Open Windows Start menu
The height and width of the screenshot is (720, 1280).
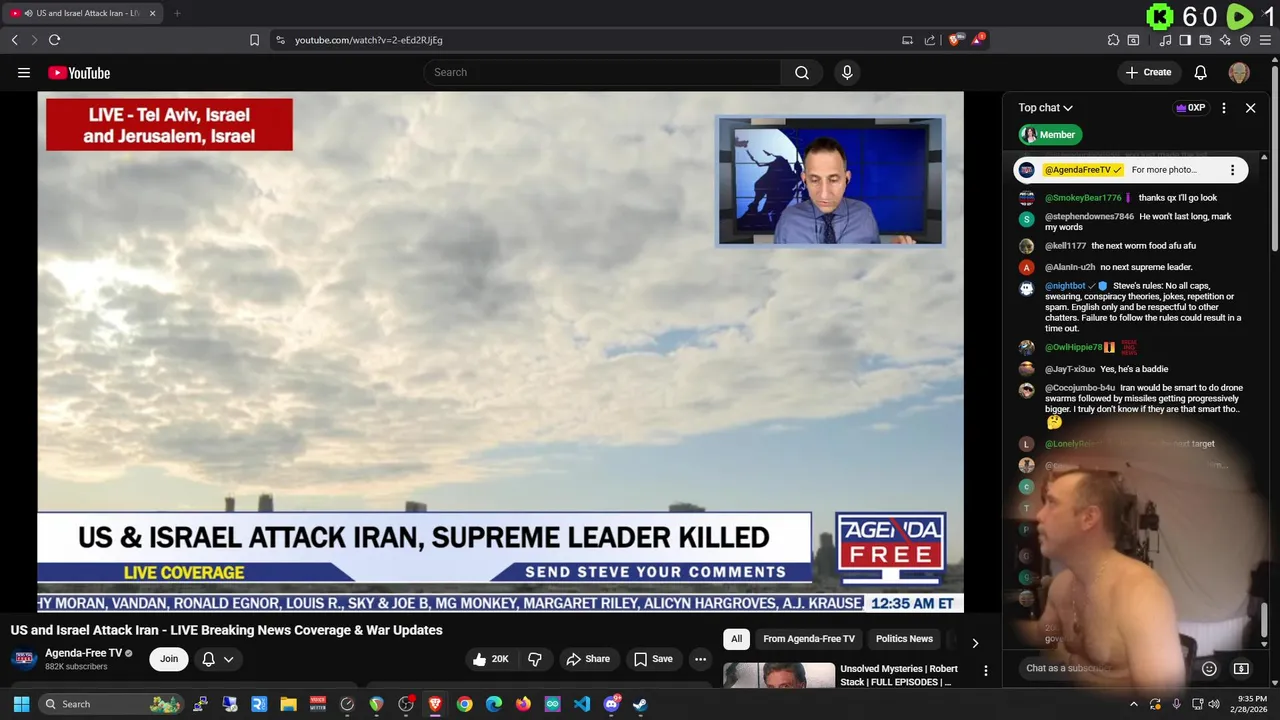21,704
